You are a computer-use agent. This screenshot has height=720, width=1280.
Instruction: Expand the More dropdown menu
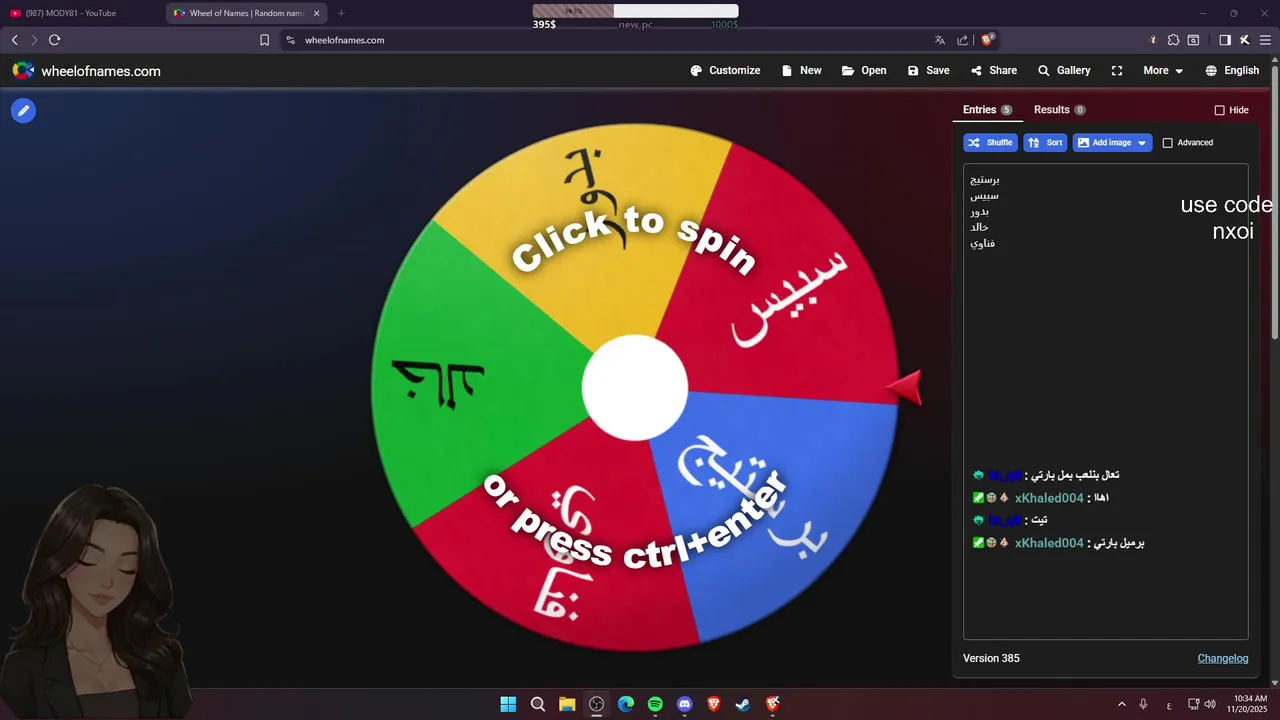[1163, 71]
